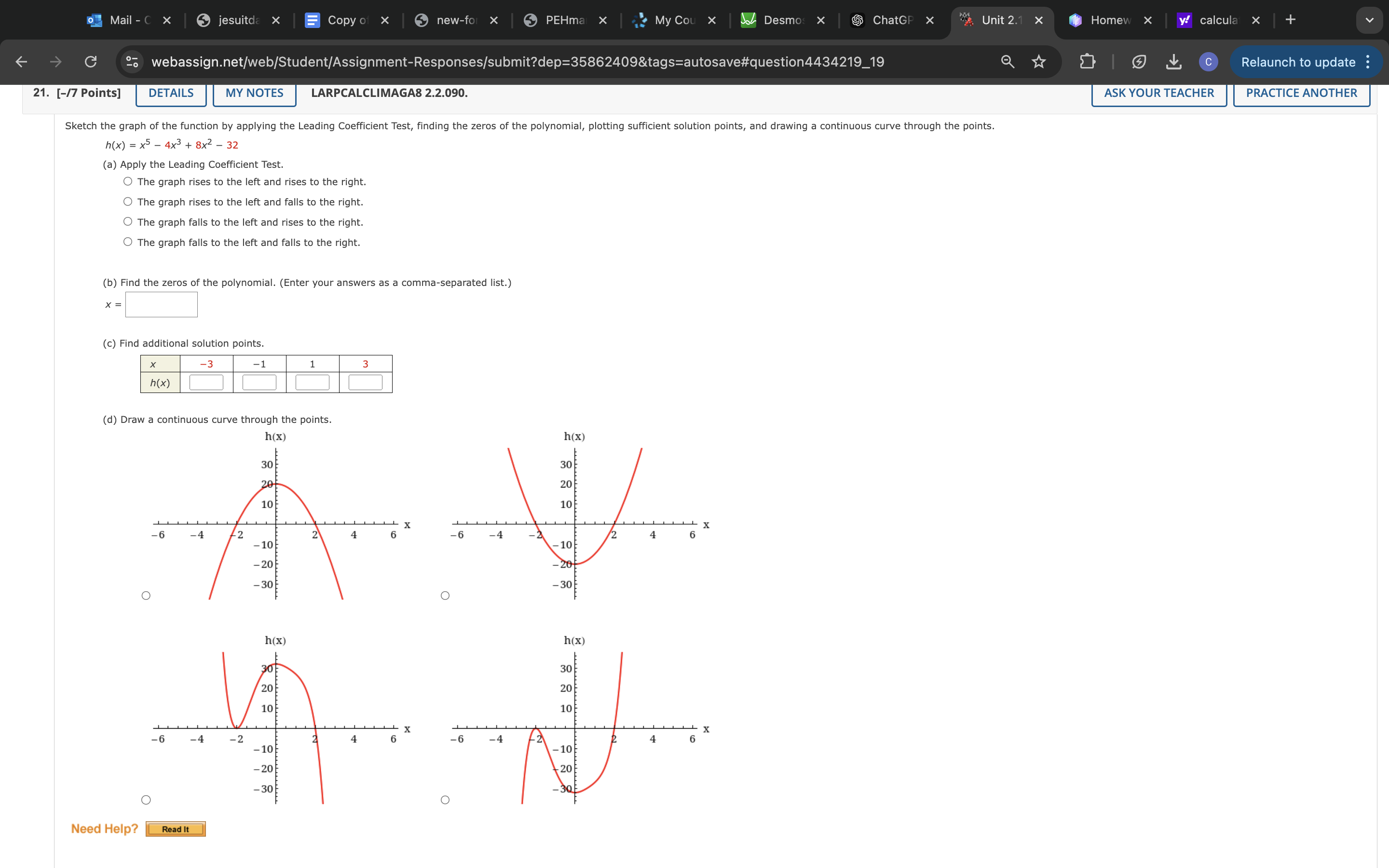Close the new-fo tab
The height and width of the screenshot is (868, 1389).
(493, 20)
